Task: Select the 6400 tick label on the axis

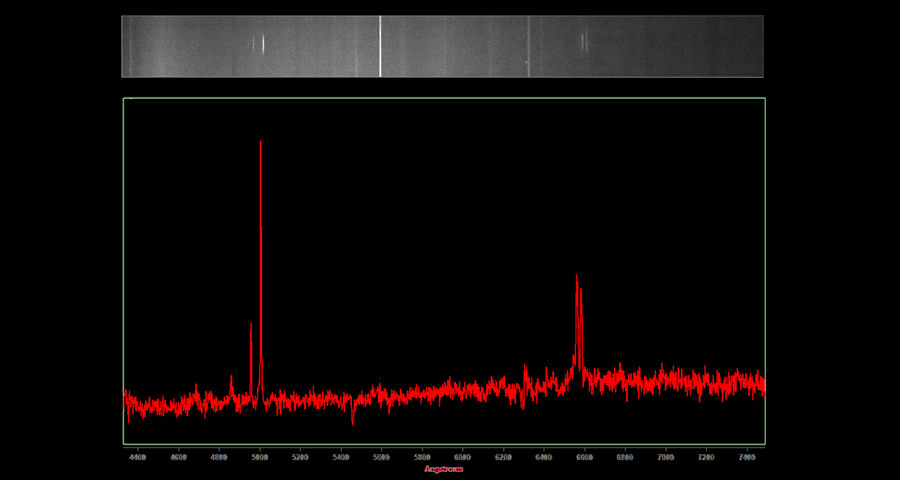Action: 543,457
